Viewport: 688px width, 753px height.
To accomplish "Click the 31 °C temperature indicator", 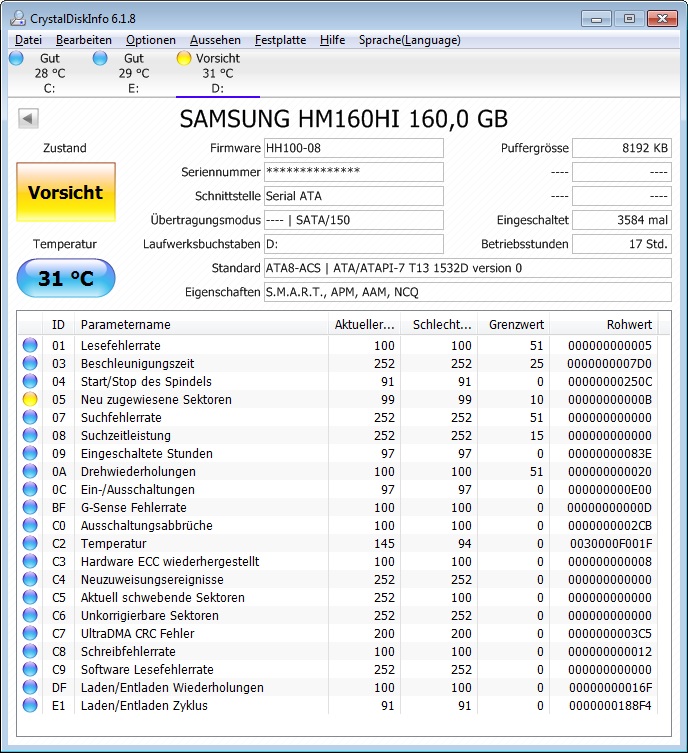I will [66, 278].
